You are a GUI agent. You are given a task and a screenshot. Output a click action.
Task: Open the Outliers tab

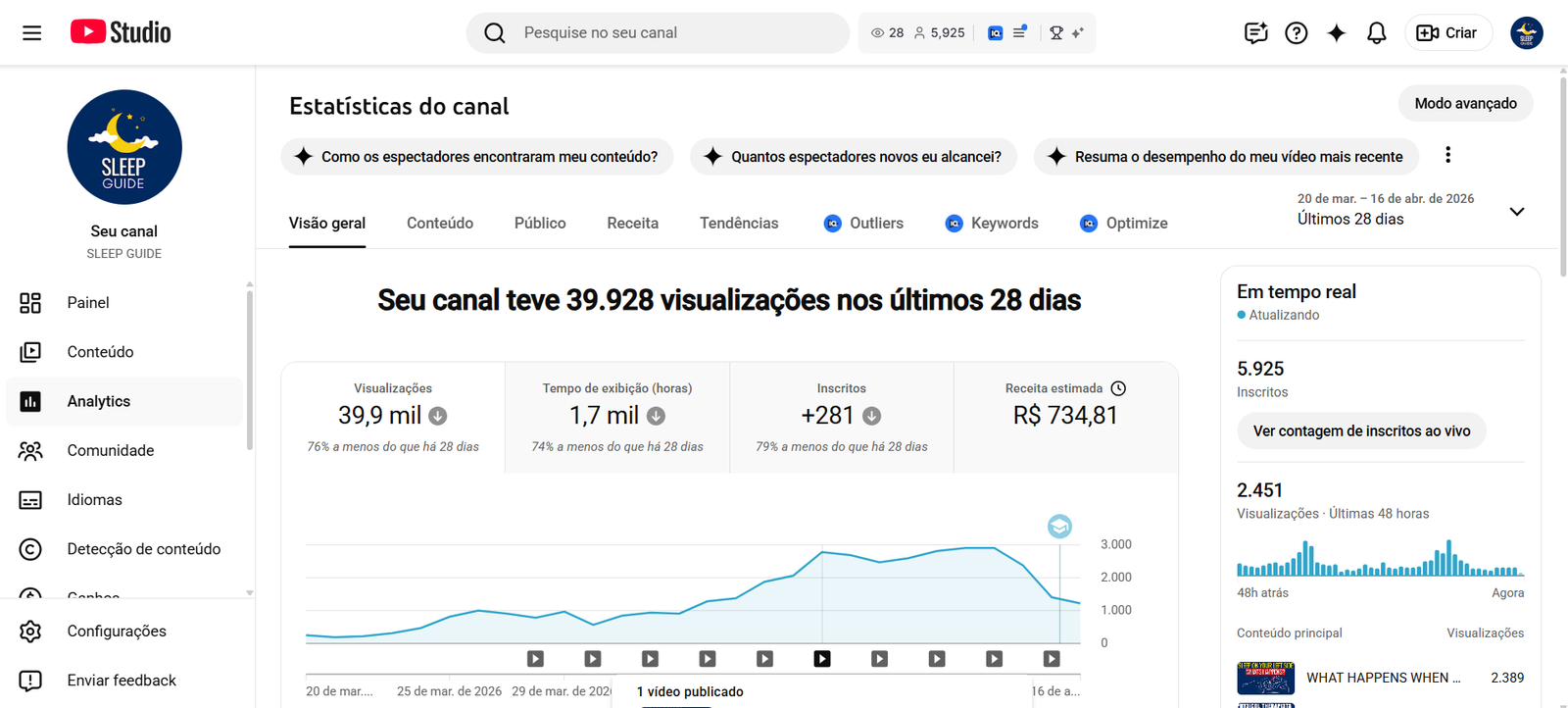[863, 224]
